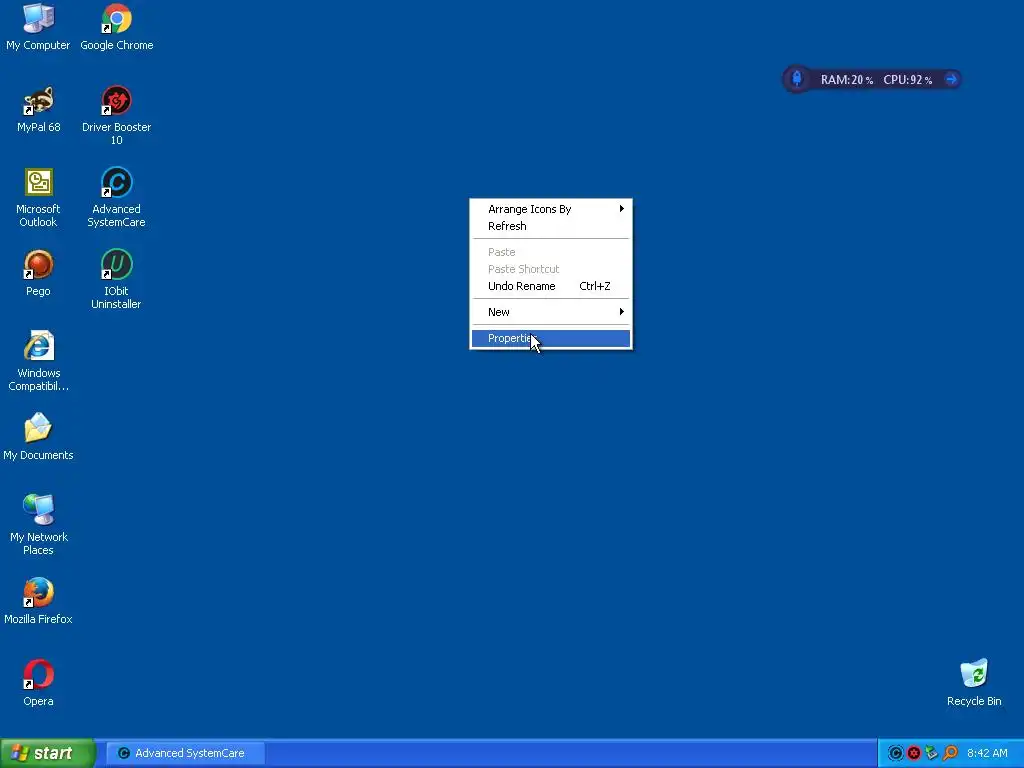Expand the New submenu
Viewport: 1024px width, 768px height.
click(551, 312)
